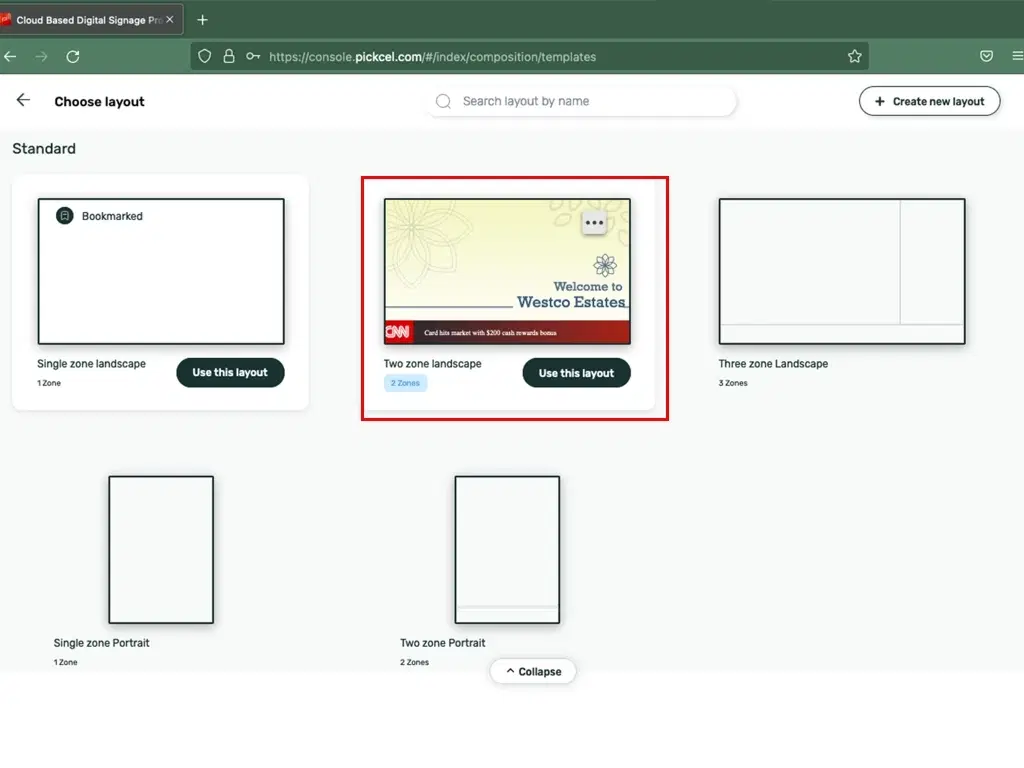This screenshot has width=1024, height=768.
Task: Click the Bookmarked badge icon on Single zone landscape
Action: pos(65,215)
